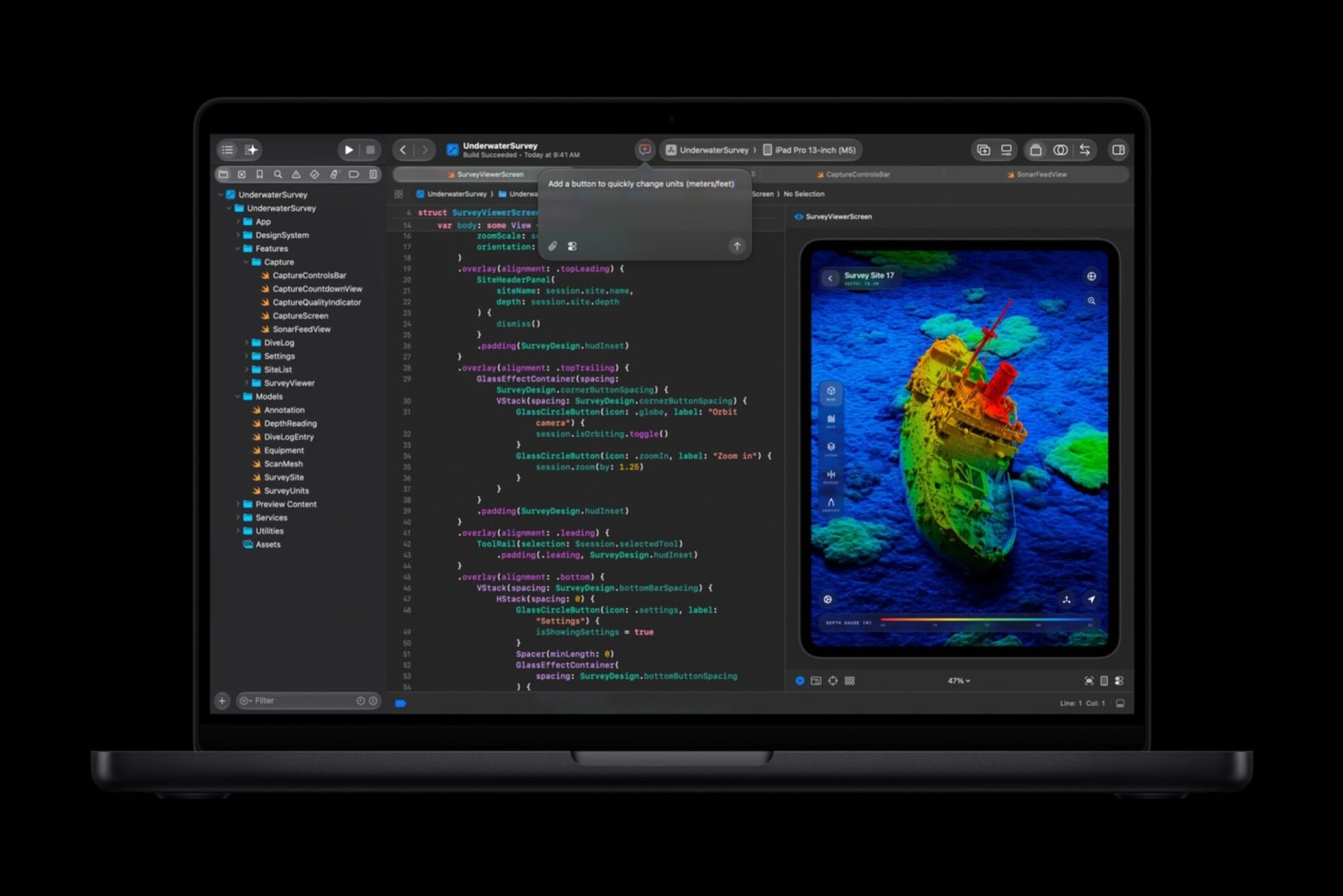The image size is (1343, 896).
Task: Click the red assistant prompt bubble icon
Action: pyautogui.click(x=644, y=150)
